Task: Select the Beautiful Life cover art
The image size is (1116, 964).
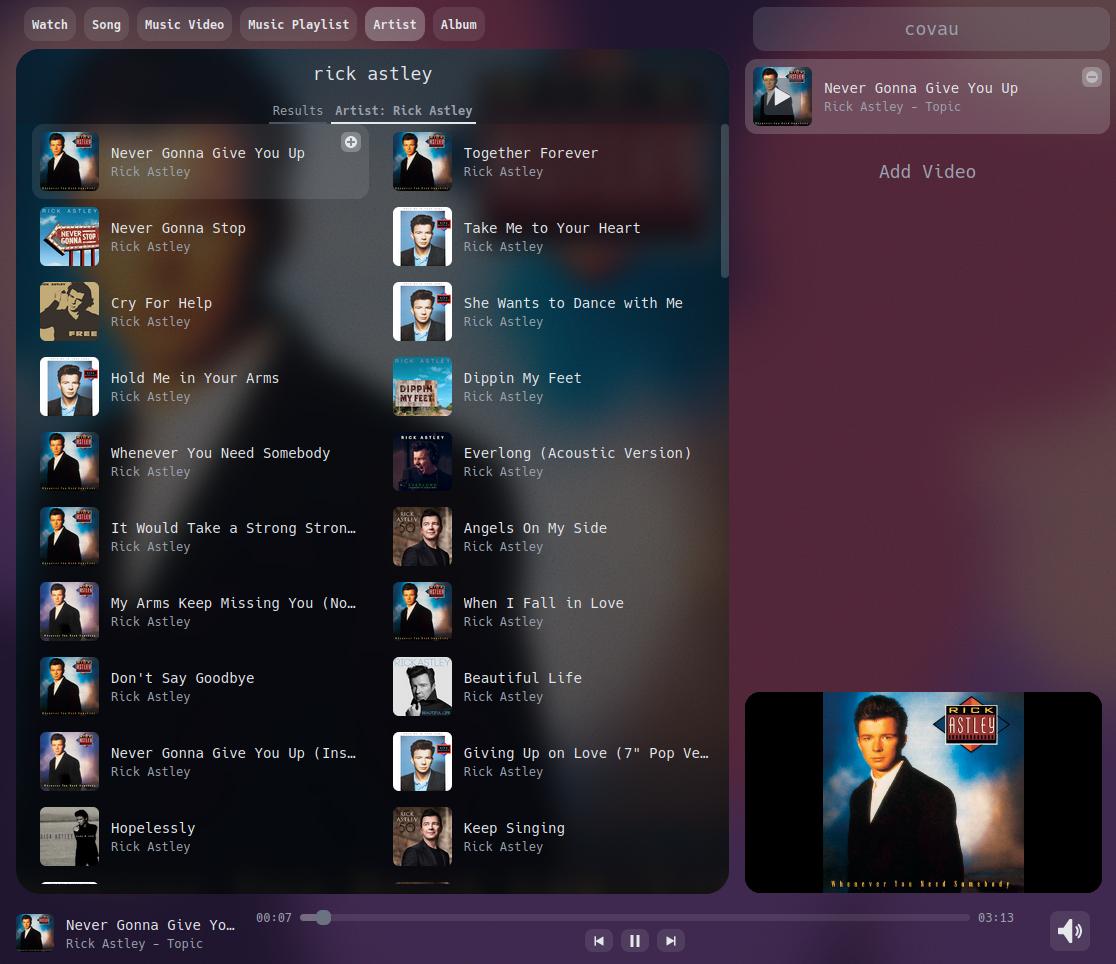Action: tap(423, 687)
